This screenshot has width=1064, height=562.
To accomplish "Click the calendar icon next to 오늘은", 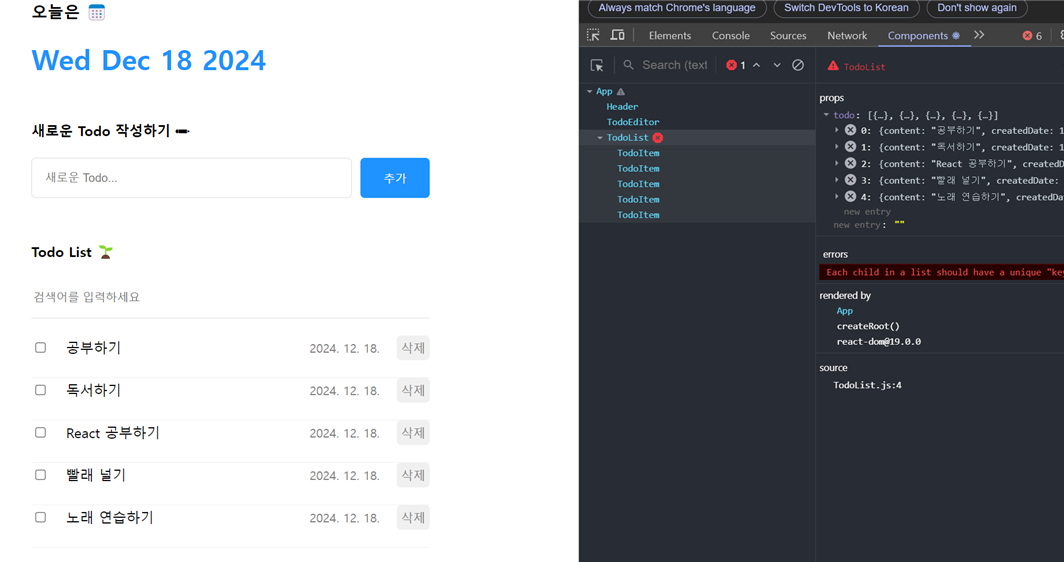I will pos(96,12).
